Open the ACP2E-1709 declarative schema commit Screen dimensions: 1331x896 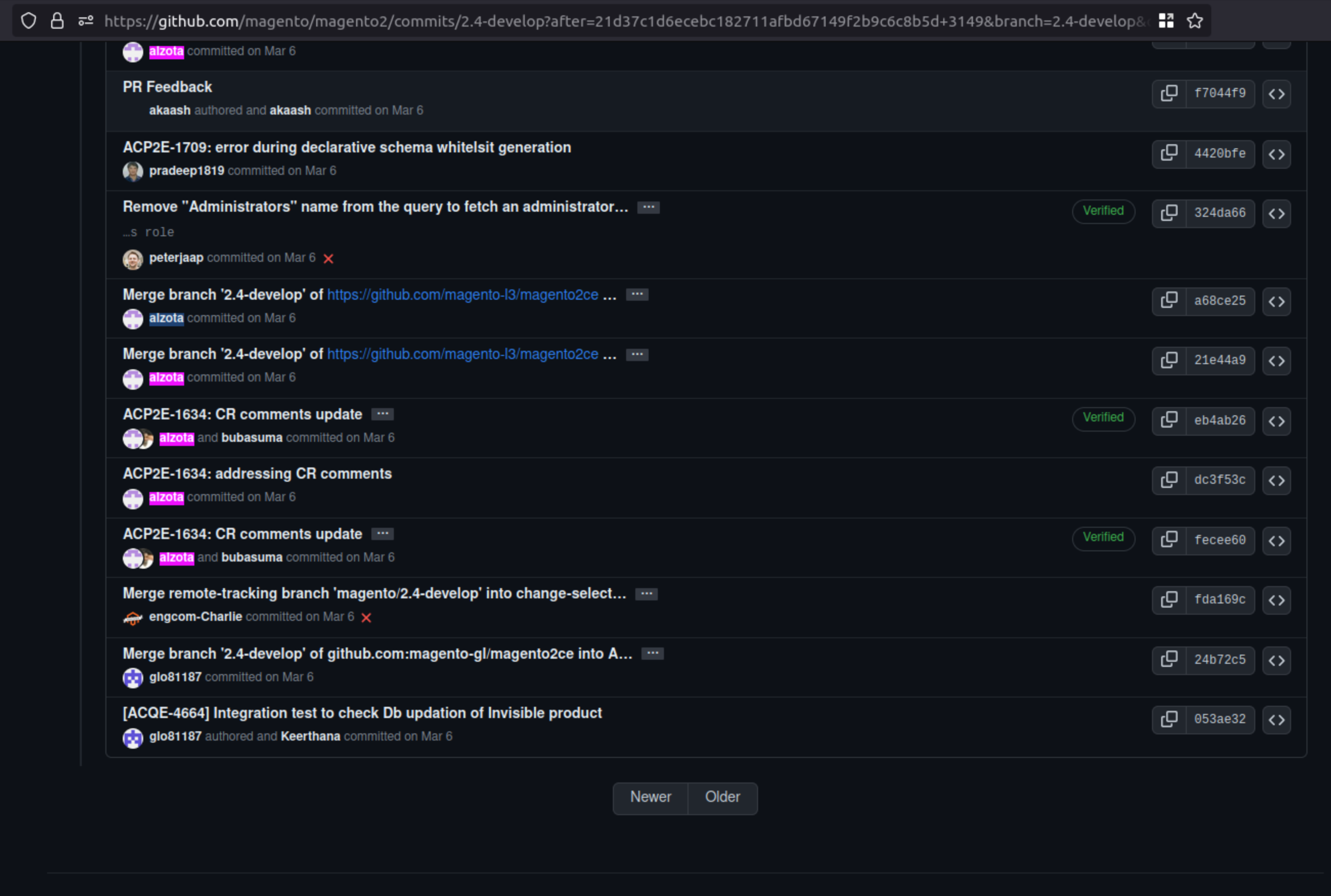pos(346,147)
